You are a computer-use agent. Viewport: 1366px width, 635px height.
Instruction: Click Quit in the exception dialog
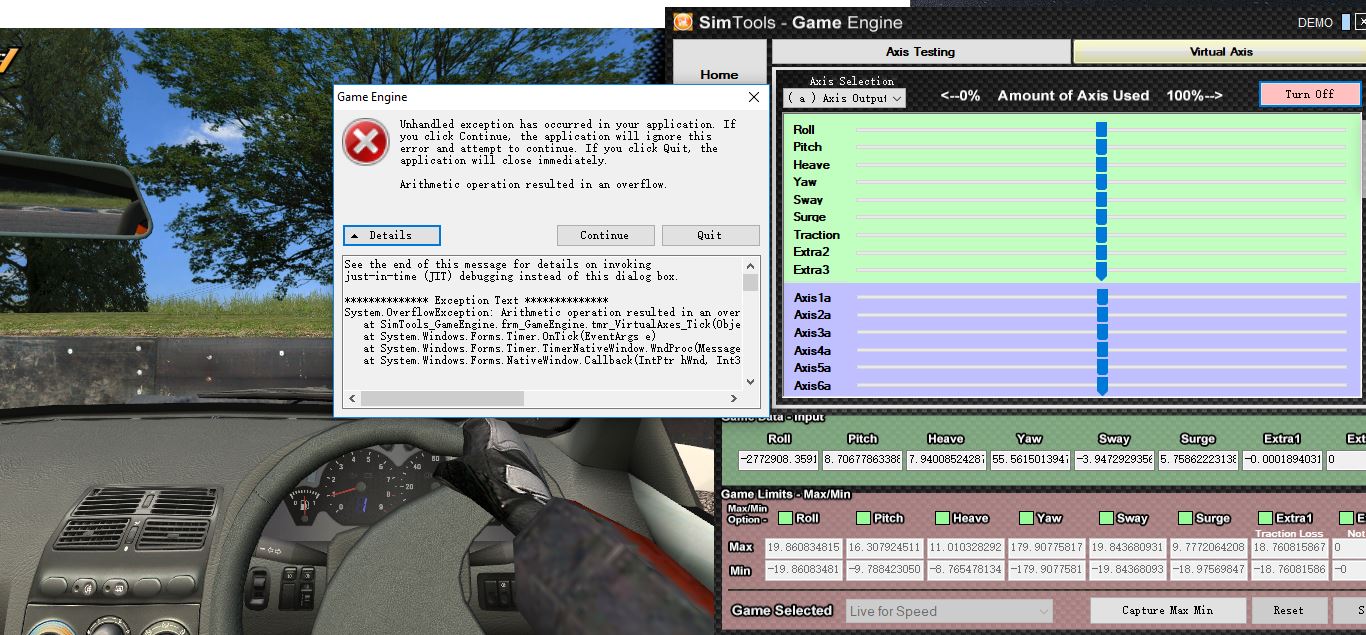709,235
